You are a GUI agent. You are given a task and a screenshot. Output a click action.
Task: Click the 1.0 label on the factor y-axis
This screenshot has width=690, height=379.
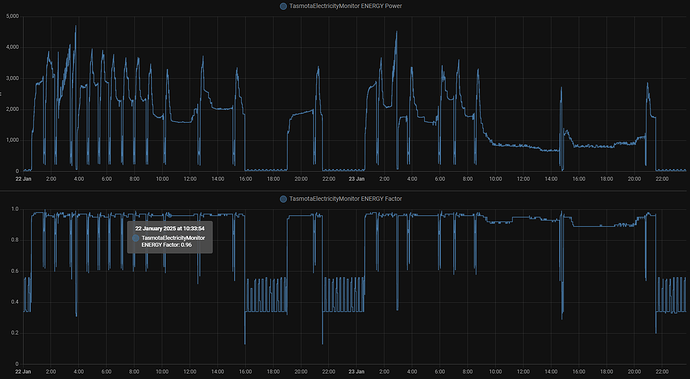coord(15,210)
